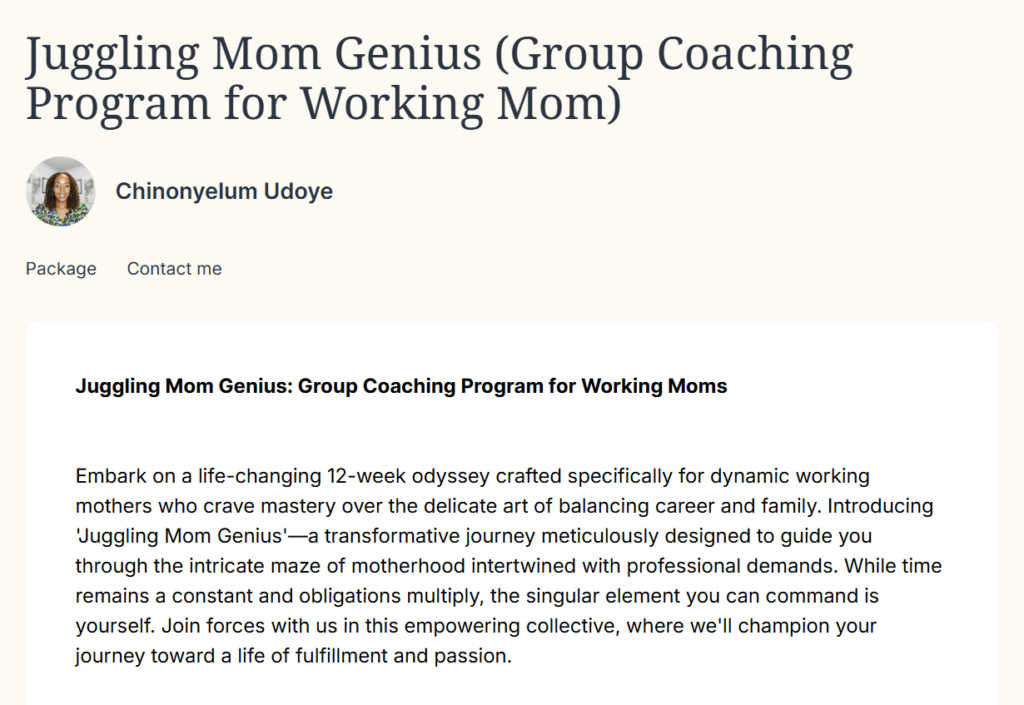Open the Package tab
Screen dimensions: 1024x705
click(x=61, y=269)
